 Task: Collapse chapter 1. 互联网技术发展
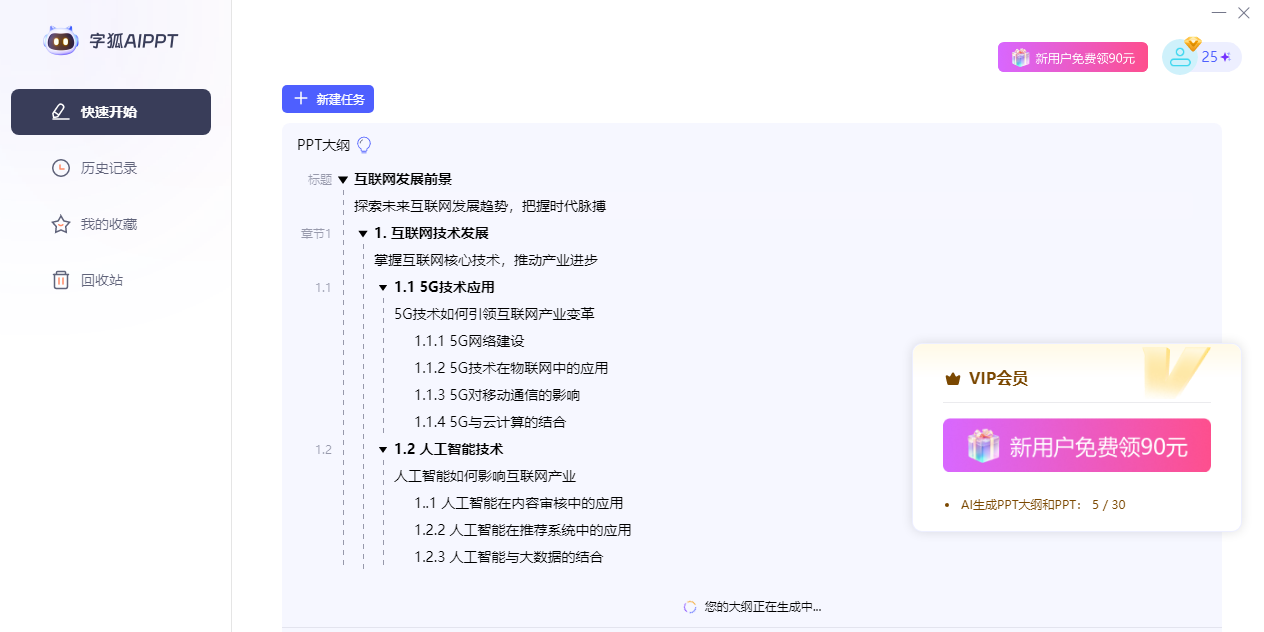click(363, 234)
